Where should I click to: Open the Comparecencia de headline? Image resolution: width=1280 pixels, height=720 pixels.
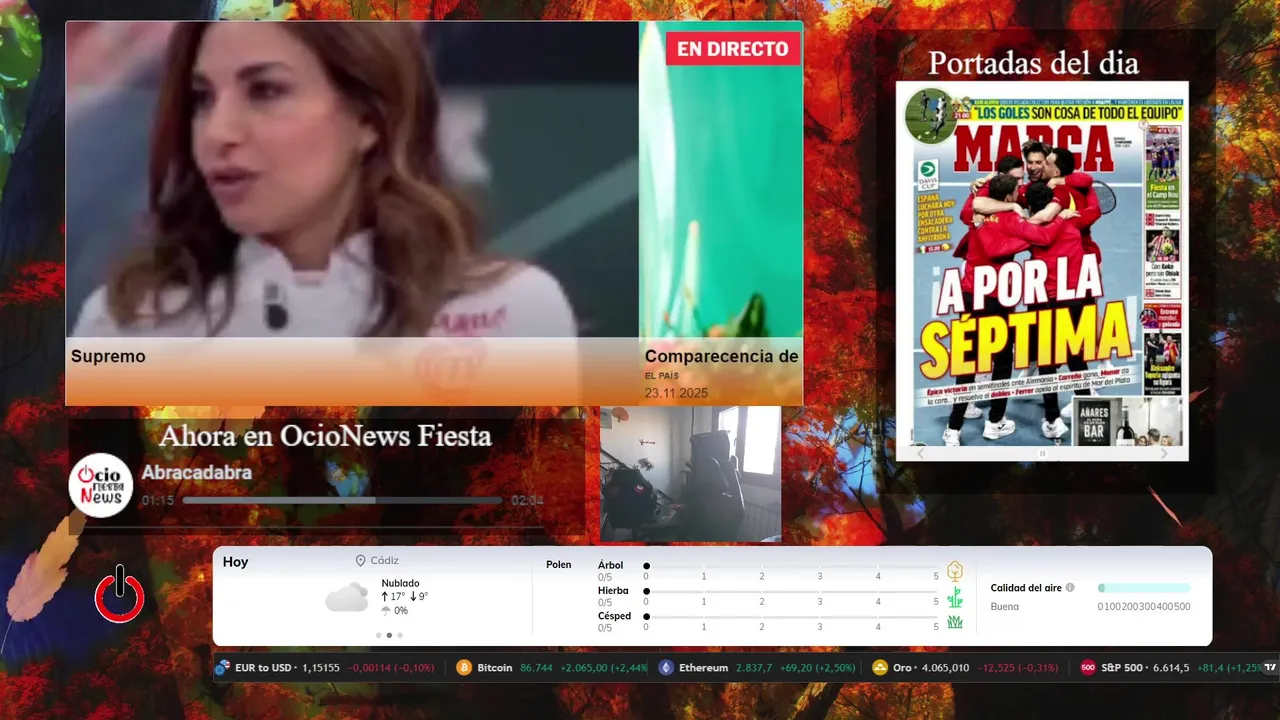[x=721, y=356]
